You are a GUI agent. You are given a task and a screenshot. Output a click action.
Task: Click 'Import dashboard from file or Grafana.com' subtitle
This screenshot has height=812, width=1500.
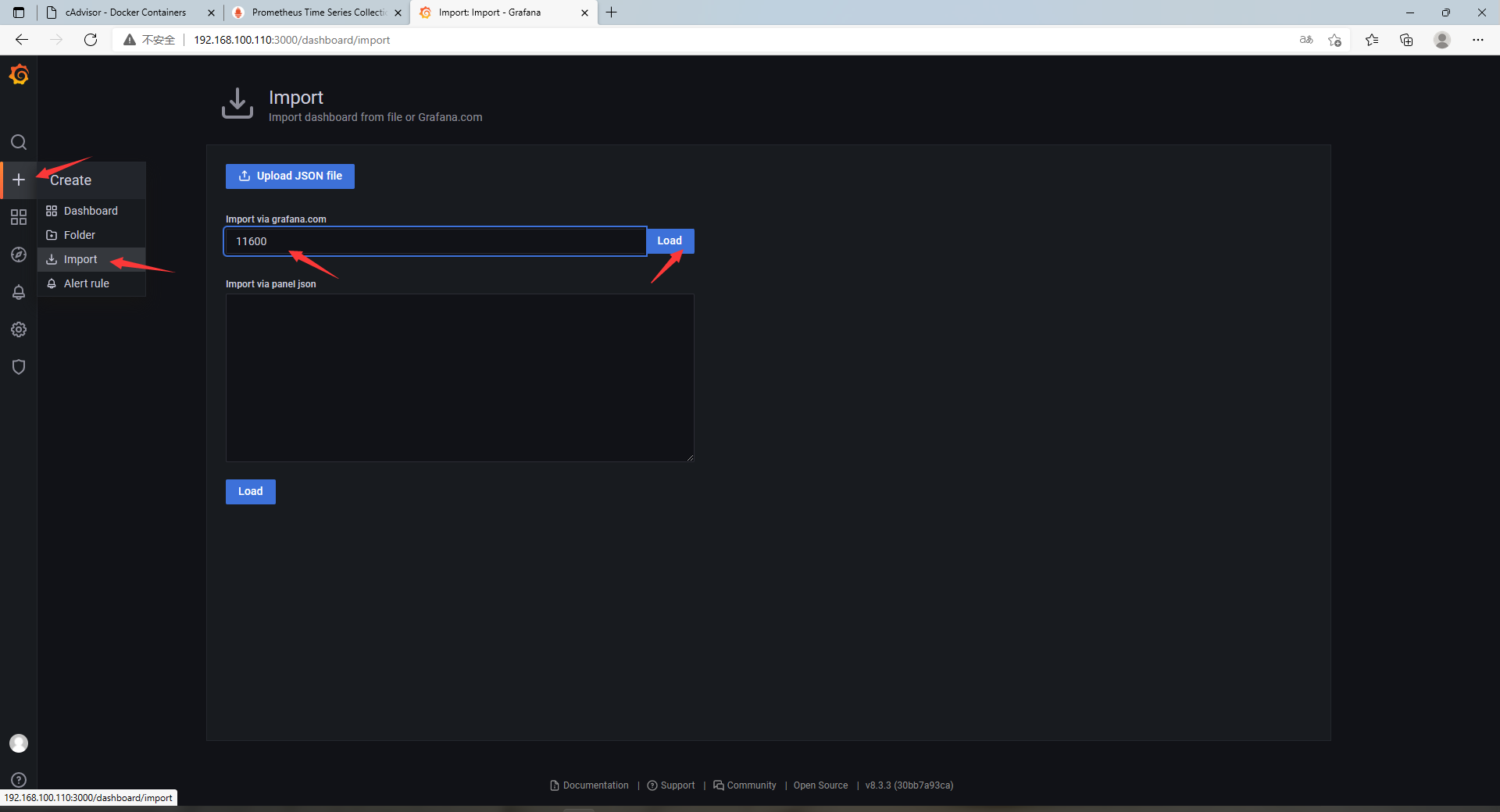(x=376, y=117)
